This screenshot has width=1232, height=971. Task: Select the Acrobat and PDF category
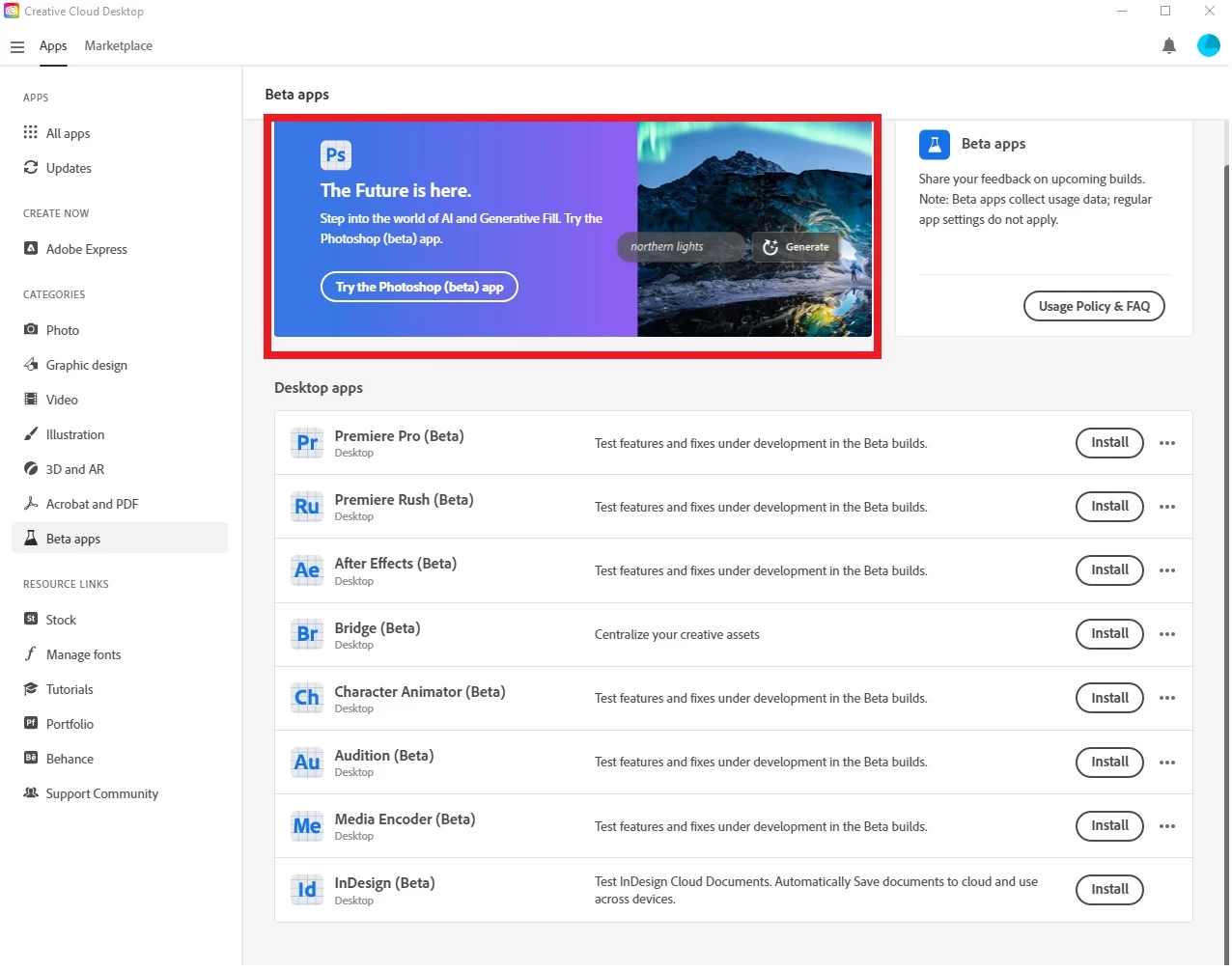click(x=120, y=504)
